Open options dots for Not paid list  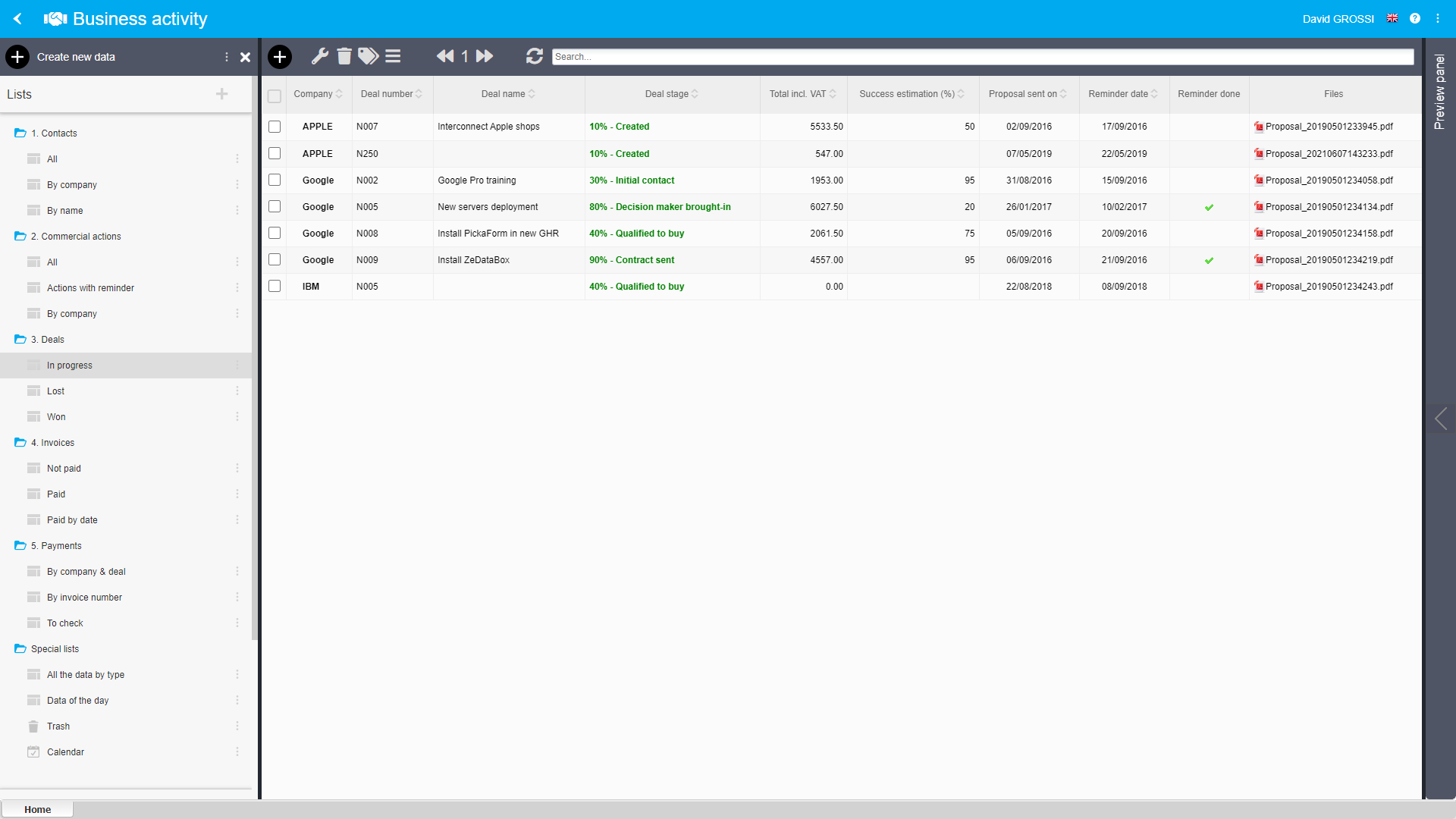(237, 469)
